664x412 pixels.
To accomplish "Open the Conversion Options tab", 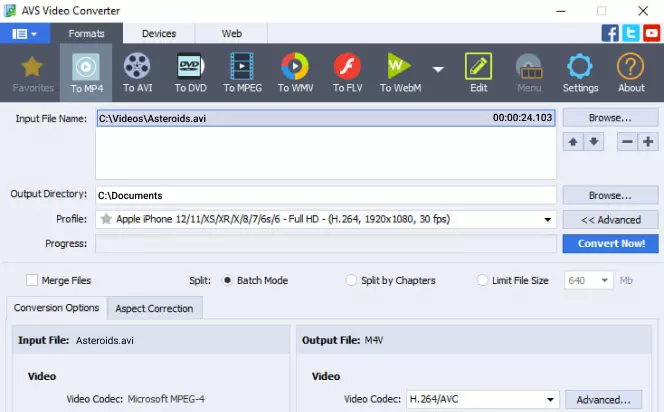I will pos(57,308).
